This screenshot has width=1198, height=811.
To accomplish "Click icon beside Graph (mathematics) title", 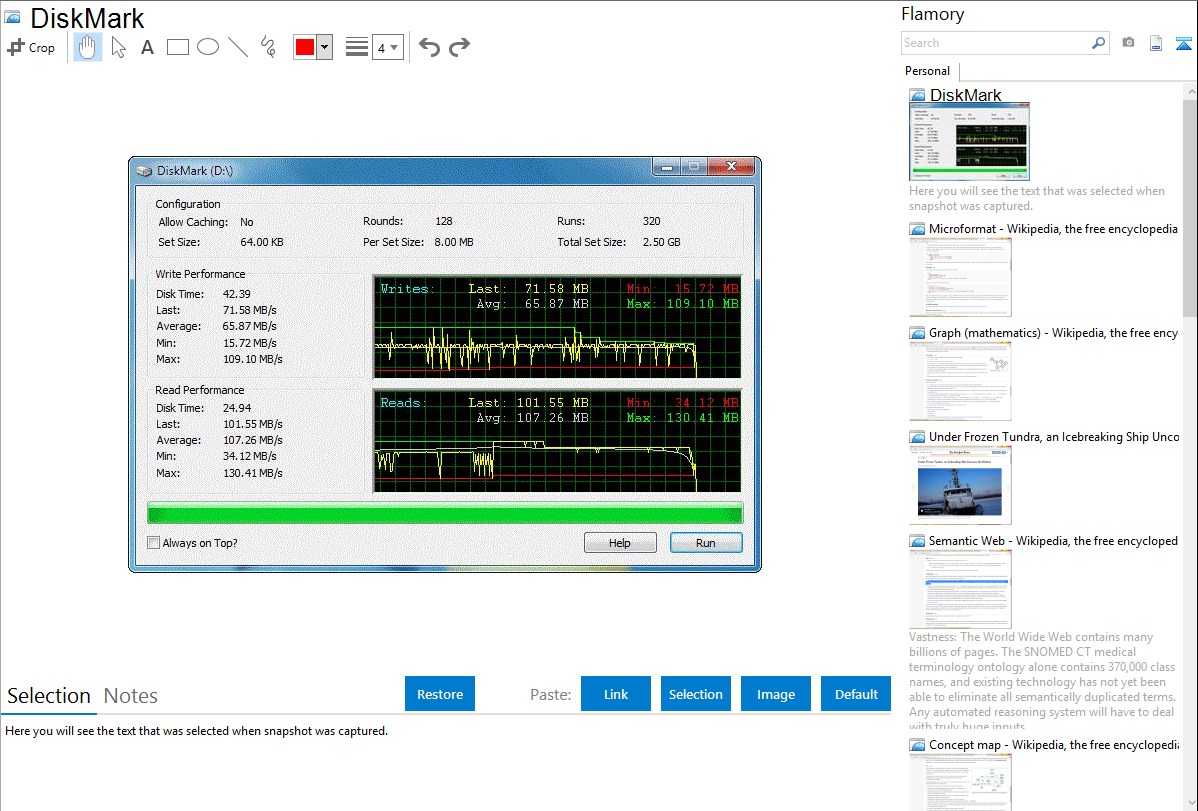I will tap(917, 333).
